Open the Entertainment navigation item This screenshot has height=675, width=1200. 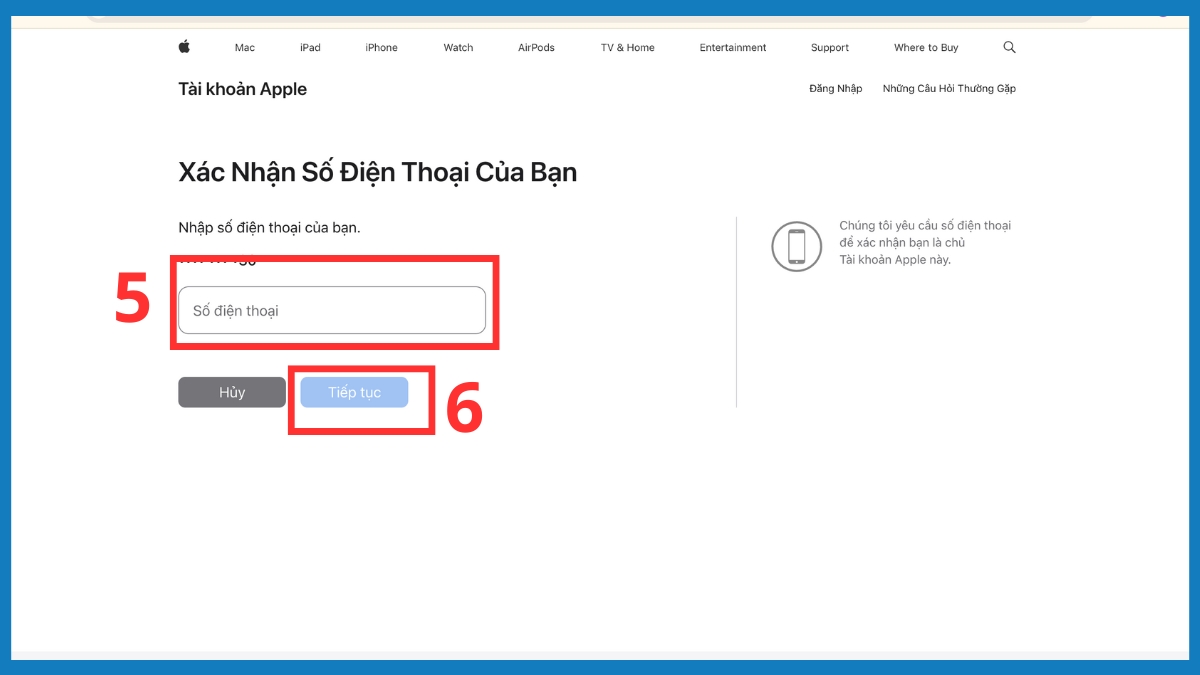733,47
